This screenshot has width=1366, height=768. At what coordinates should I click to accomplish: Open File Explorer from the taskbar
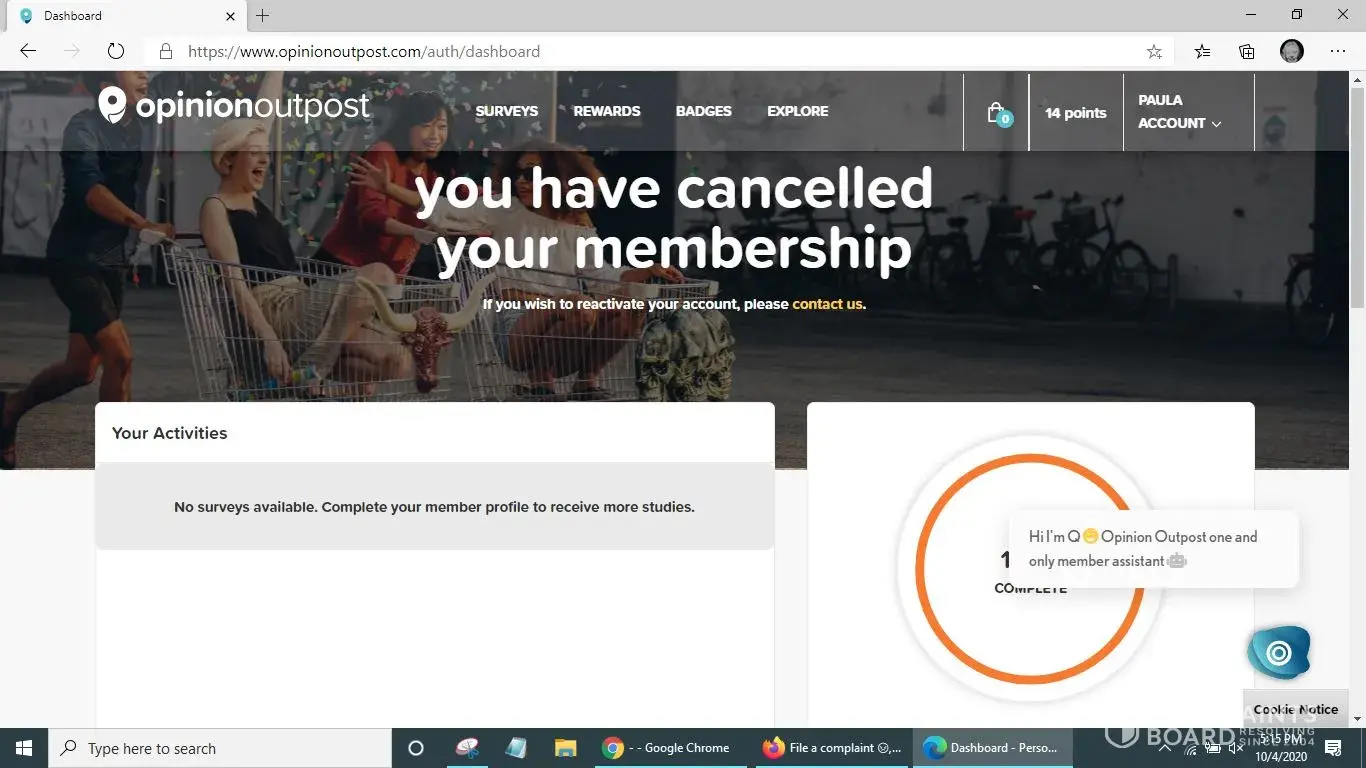(566, 748)
